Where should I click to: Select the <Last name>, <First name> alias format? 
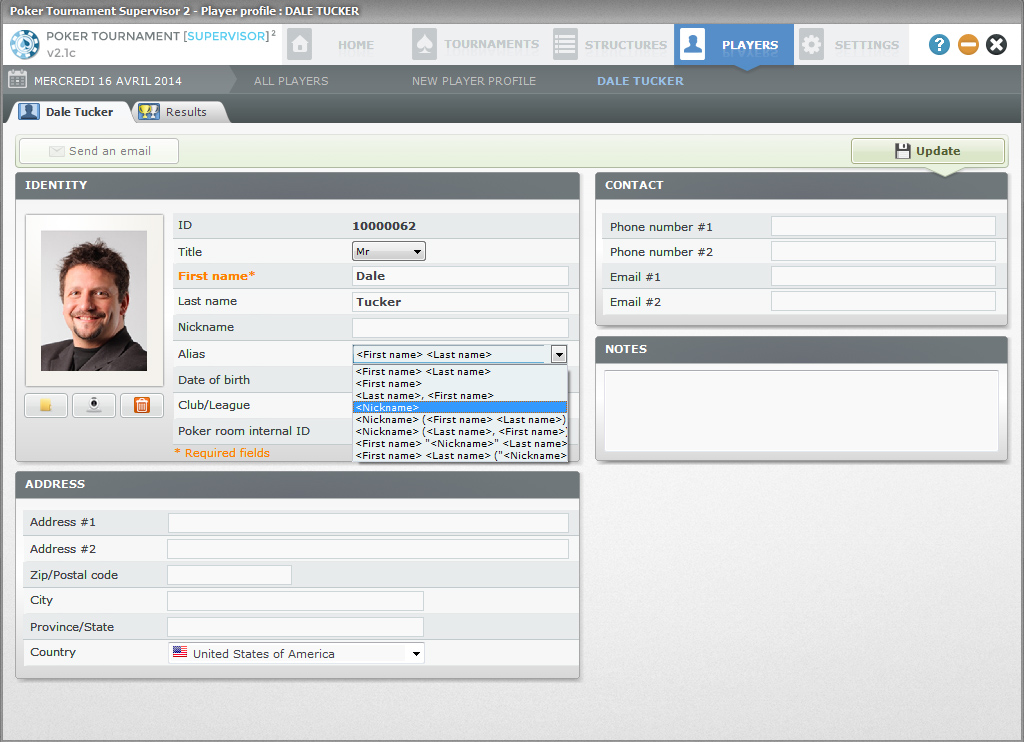pyautogui.click(x=460, y=396)
